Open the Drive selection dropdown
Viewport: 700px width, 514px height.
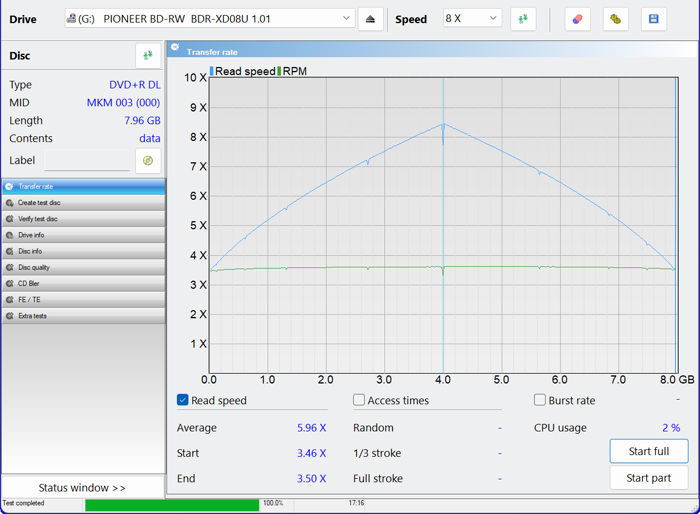210,19
